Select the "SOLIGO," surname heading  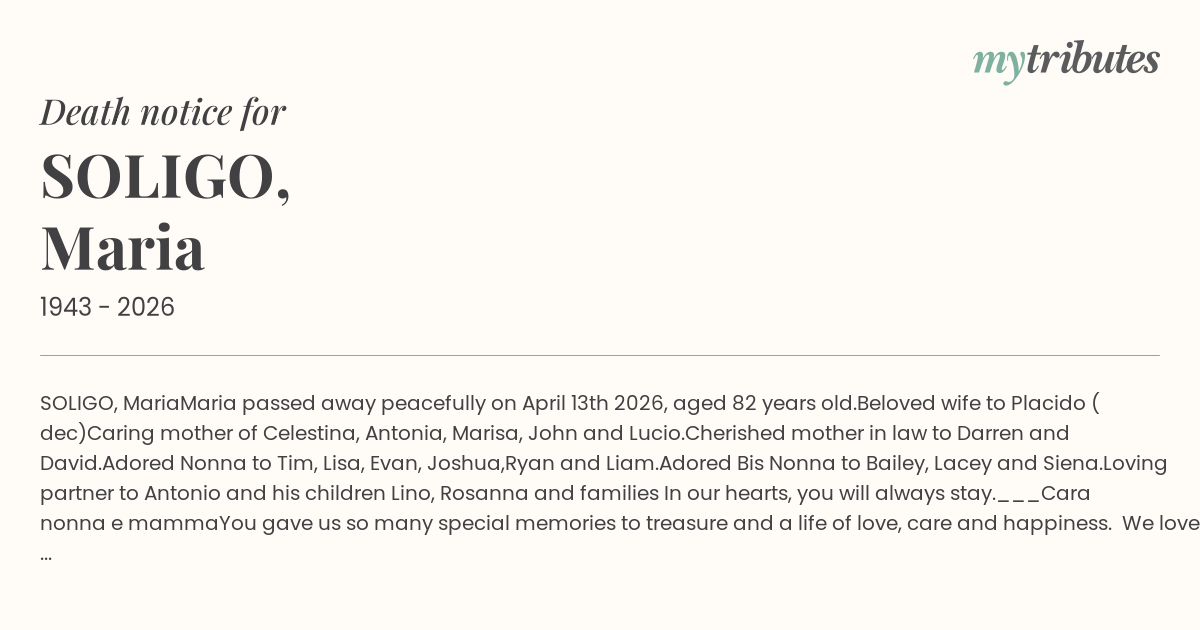[166, 177]
